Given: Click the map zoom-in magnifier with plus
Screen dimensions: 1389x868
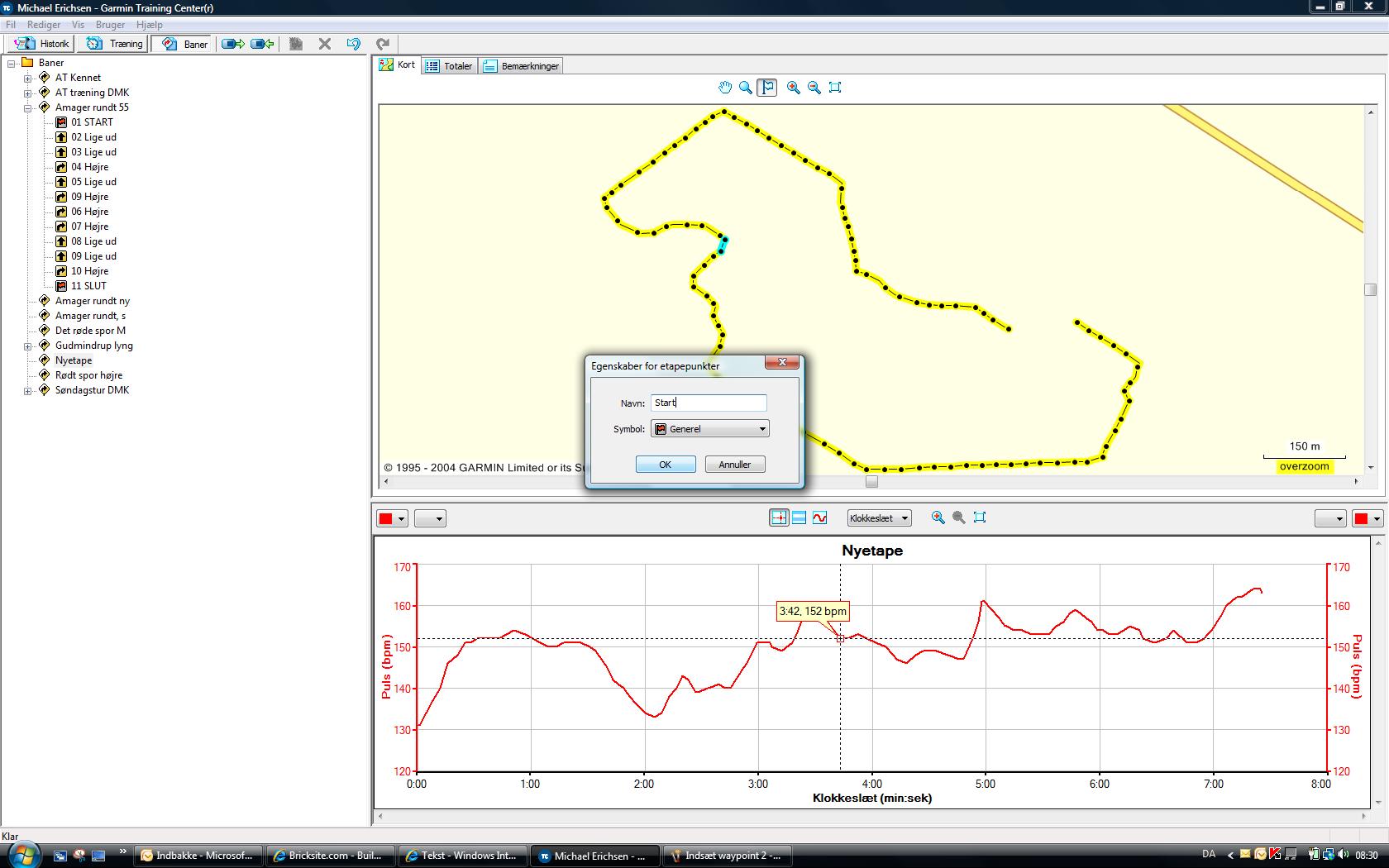Looking at the screenshot, I should 794,88.
